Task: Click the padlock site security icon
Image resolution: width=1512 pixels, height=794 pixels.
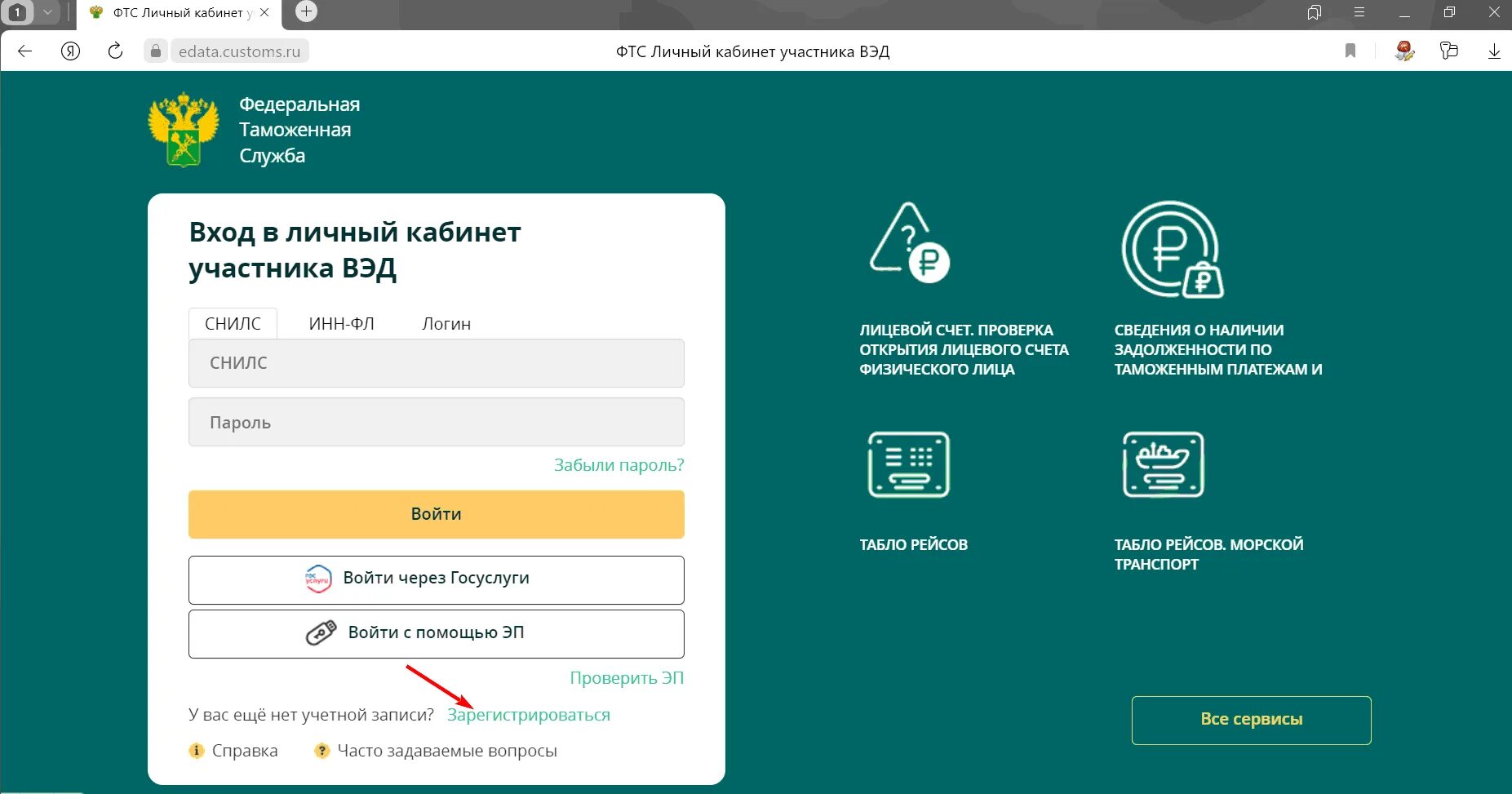Action: pos(155,51)
